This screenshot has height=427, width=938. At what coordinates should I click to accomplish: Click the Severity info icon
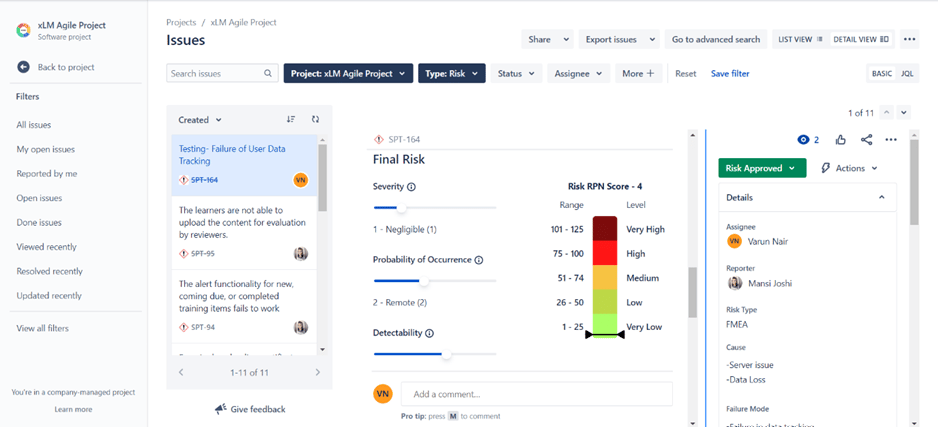pyautogui.click(x=411, y=187)
